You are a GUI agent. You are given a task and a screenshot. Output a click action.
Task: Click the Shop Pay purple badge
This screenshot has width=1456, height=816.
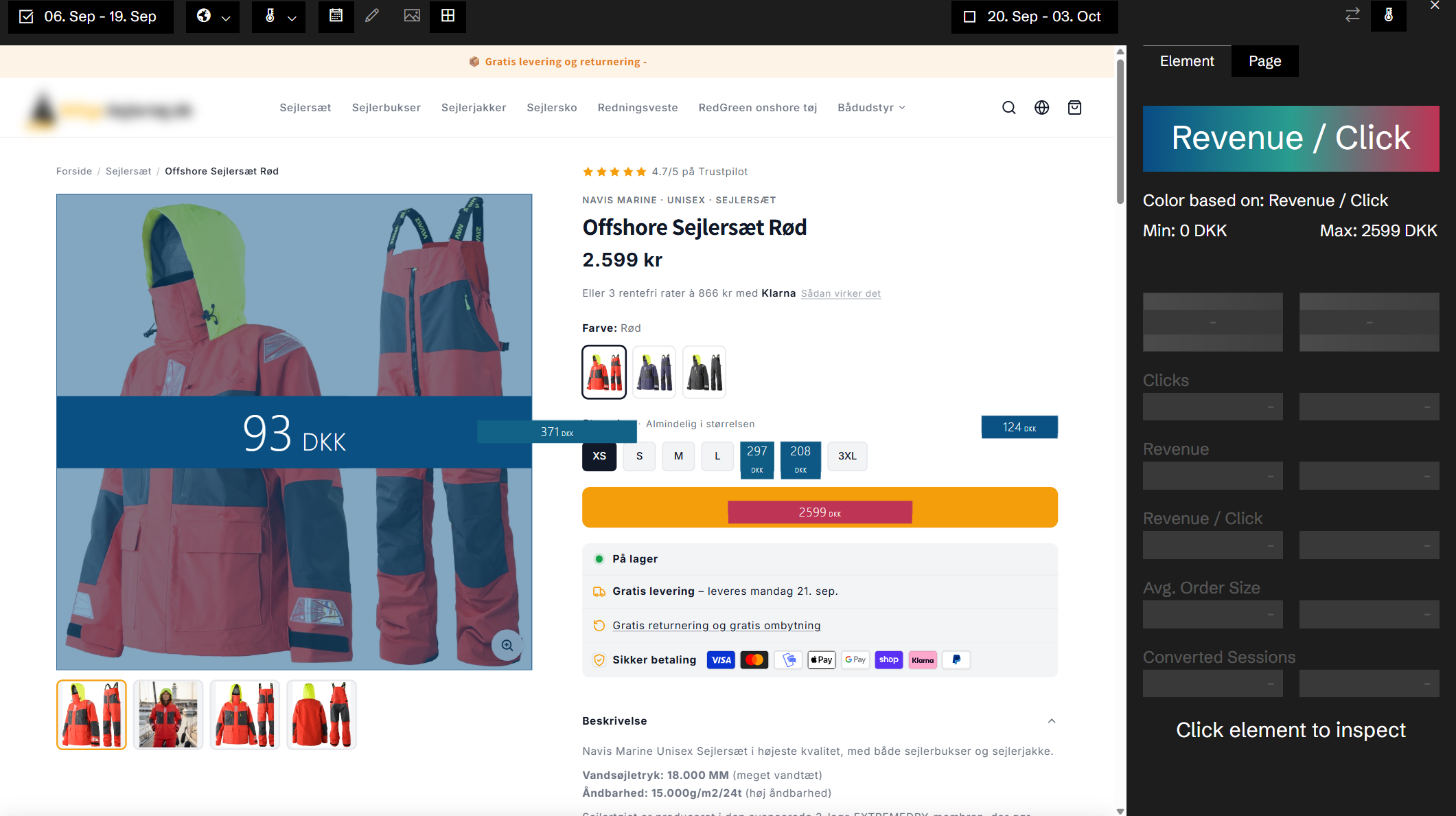(888, 660)
